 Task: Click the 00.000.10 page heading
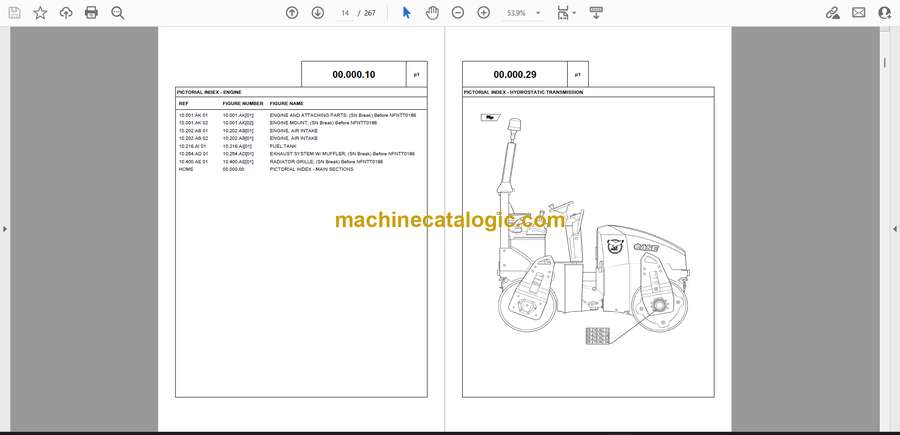[354, 75]
